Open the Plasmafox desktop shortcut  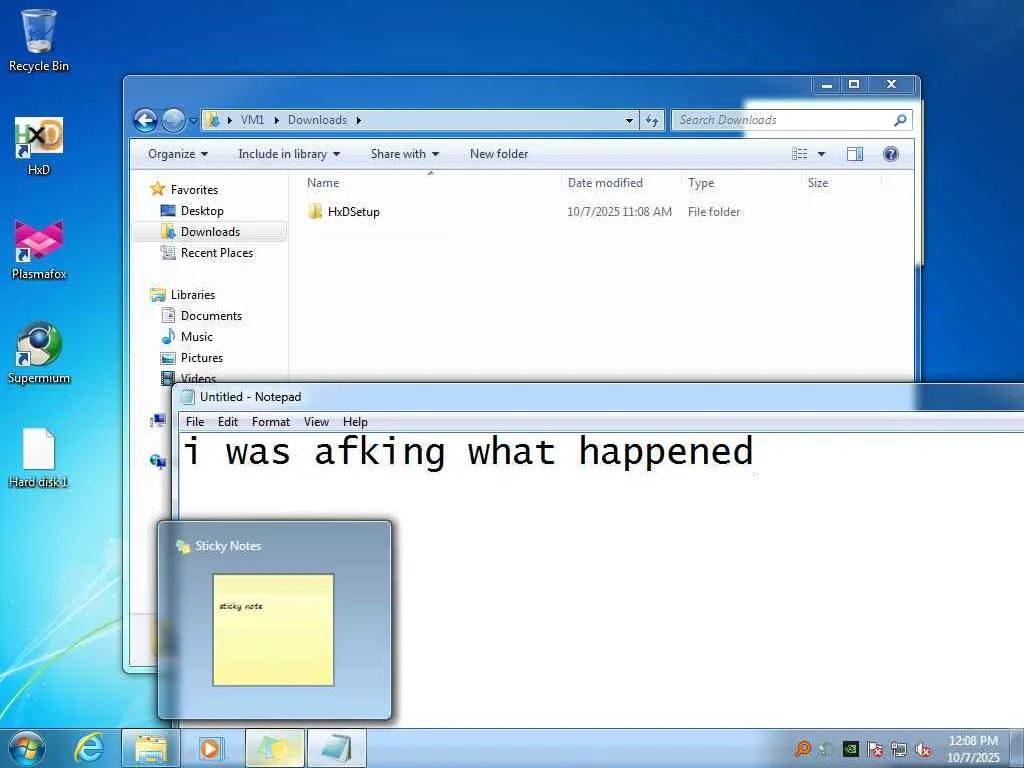pos(39,250)
